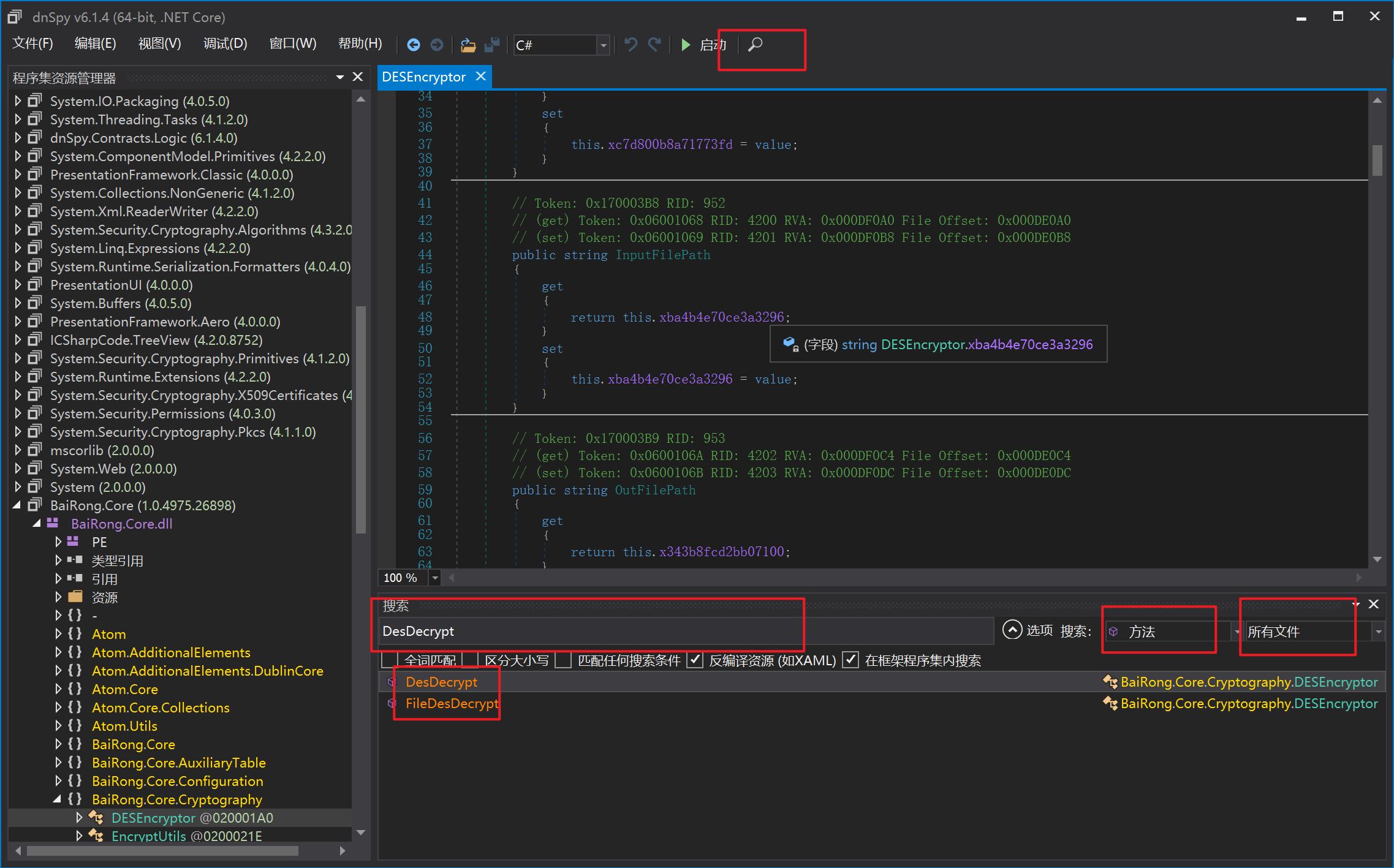This screenshot has width=1394, height=868.
Task: Click the open file folder icon
Action: (468, 45)
